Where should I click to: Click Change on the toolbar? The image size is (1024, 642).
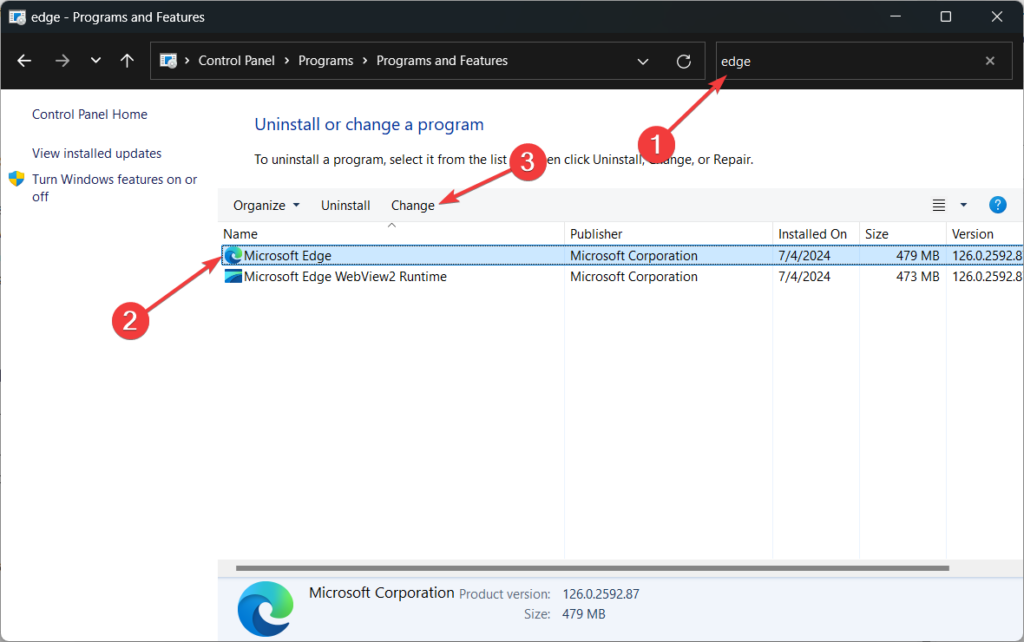413,205
